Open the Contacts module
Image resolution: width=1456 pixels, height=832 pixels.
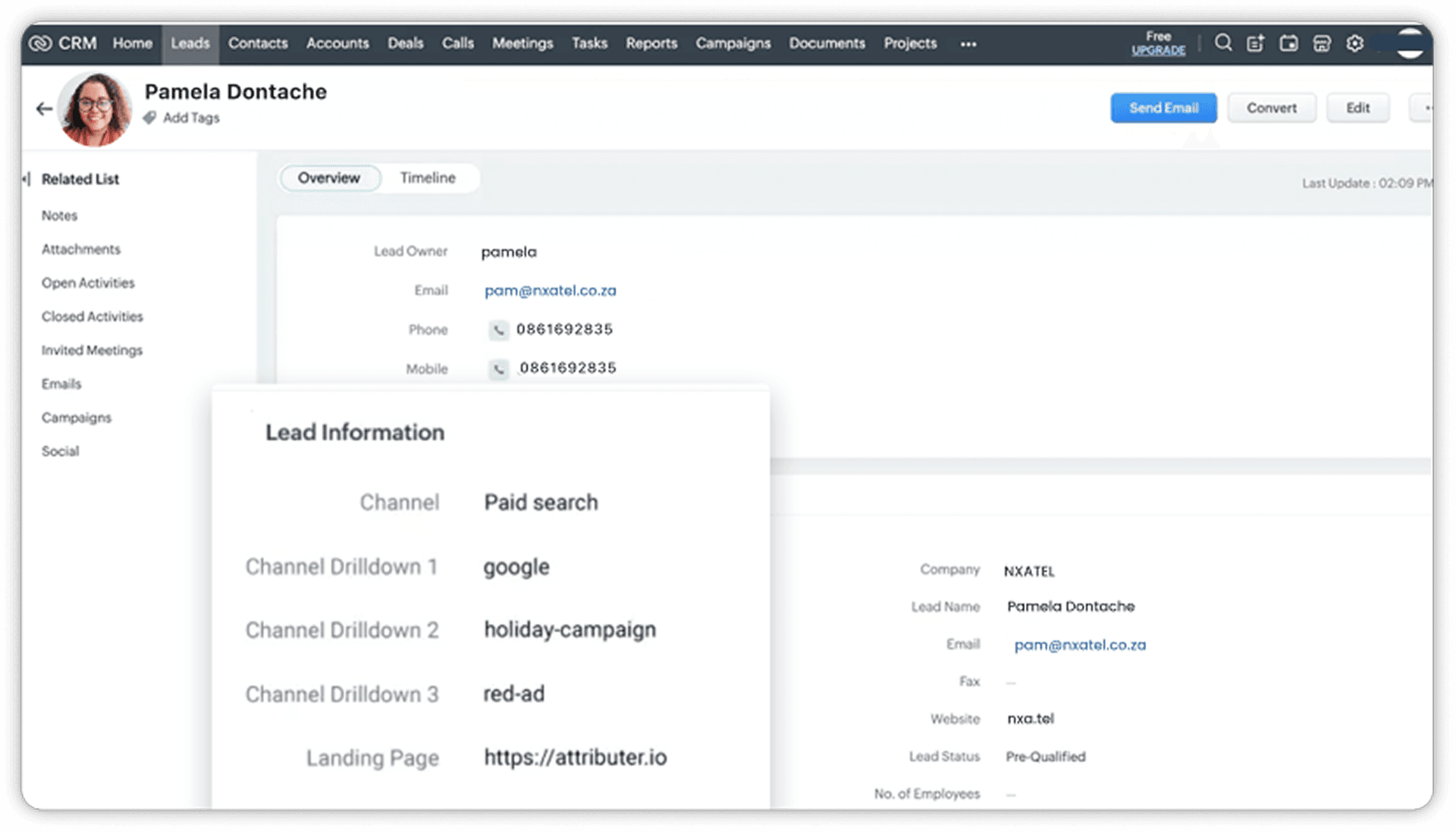click(x=258, y=43)
